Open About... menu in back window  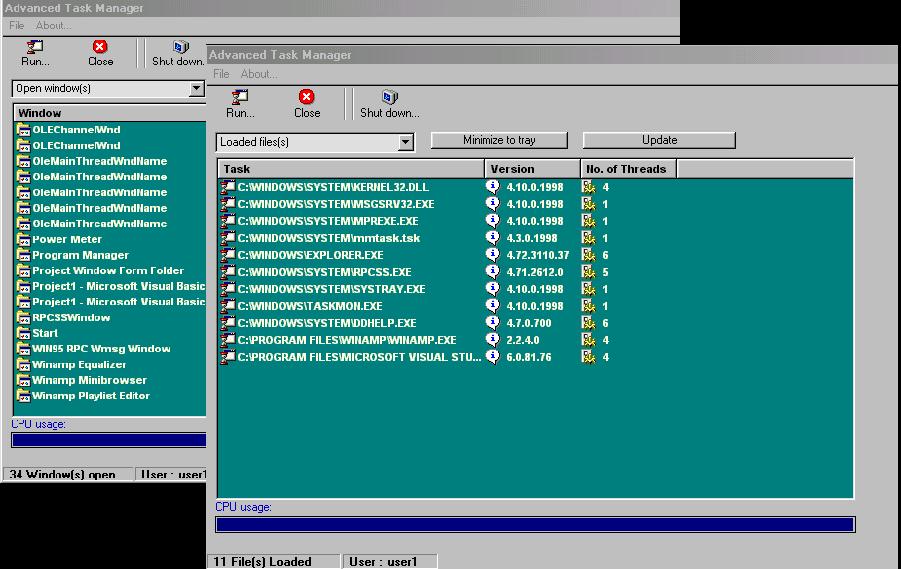point(53,25)
